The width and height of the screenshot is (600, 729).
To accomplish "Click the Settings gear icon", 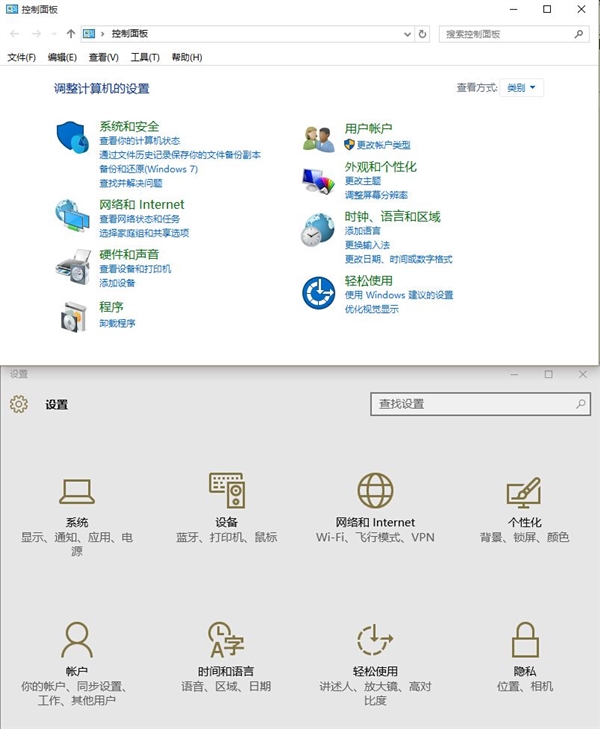I will click(19, 404).
